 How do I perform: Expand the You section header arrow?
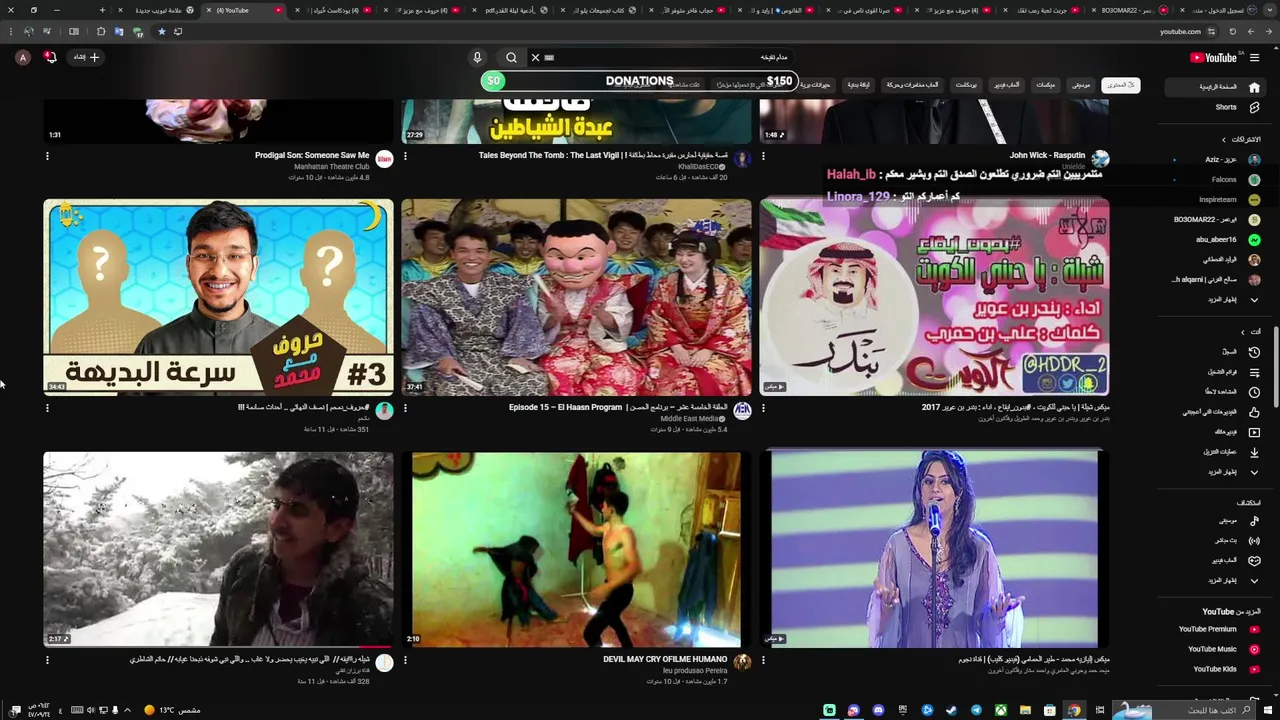[x=1243, y=331]
